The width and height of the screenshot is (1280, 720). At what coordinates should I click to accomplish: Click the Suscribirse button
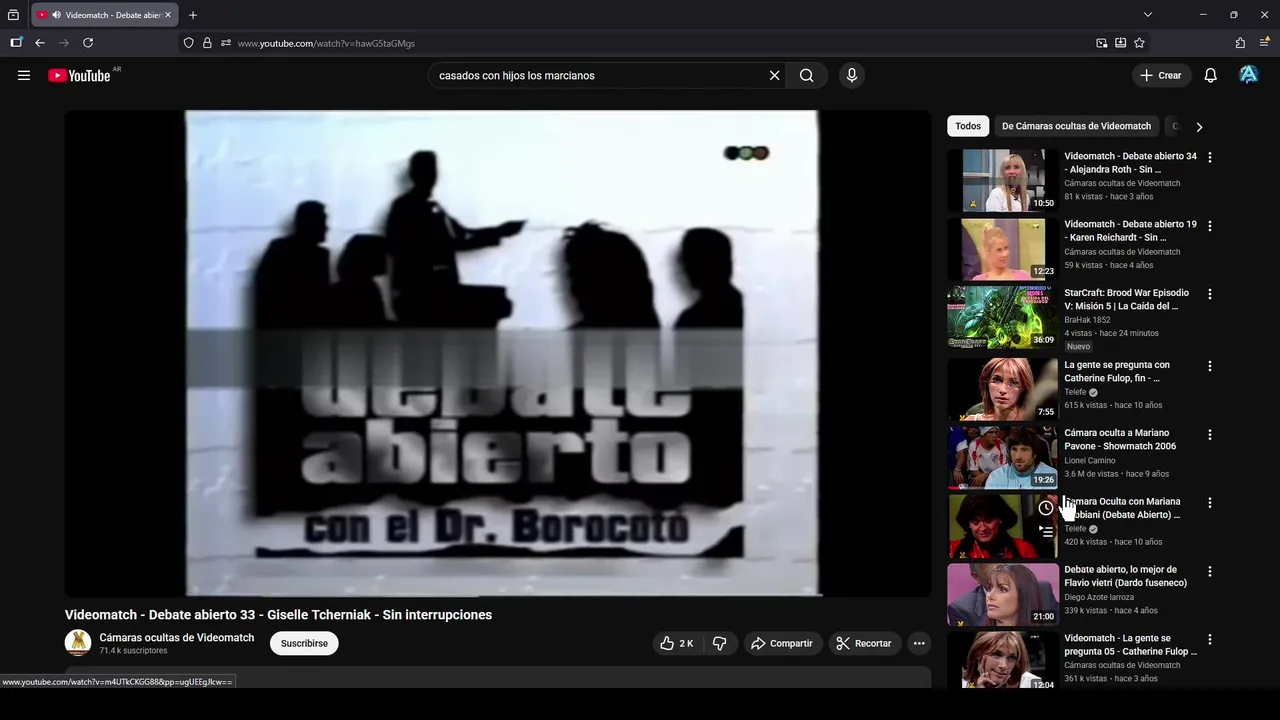coord(304,643)
